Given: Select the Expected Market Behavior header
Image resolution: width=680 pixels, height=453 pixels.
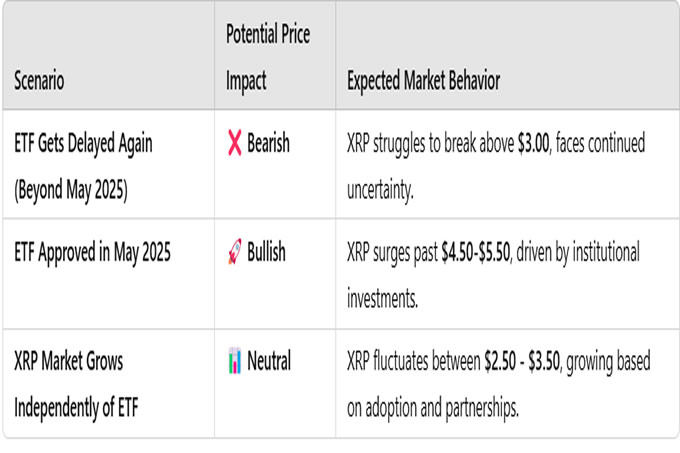Looking at the screenshot, I should tap(423, 81).
